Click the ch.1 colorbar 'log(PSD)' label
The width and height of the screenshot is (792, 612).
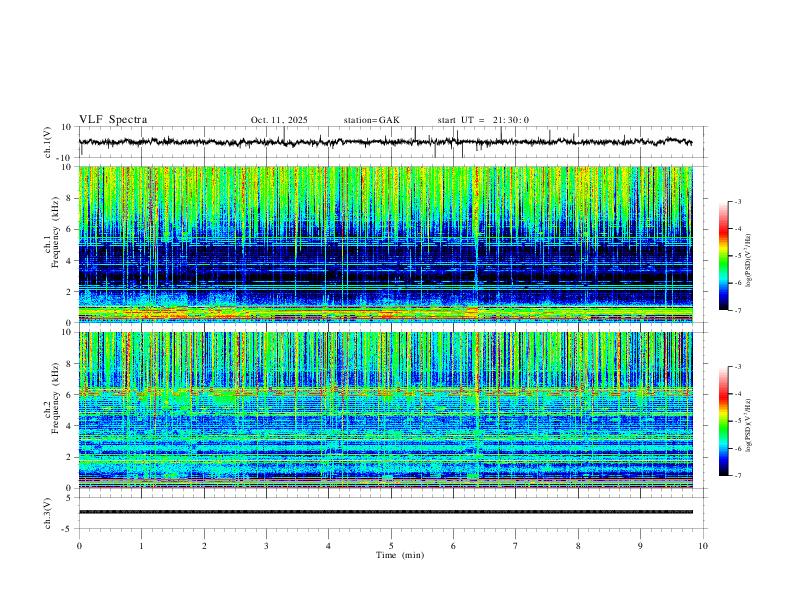[x=749, y=260]
